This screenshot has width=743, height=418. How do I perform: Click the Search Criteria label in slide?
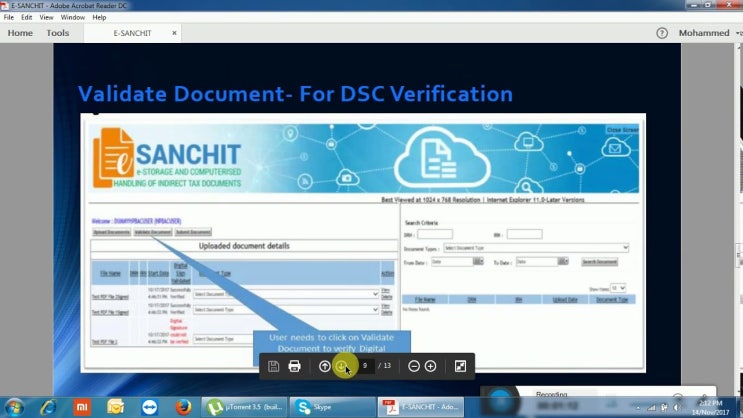coord(421,223)
